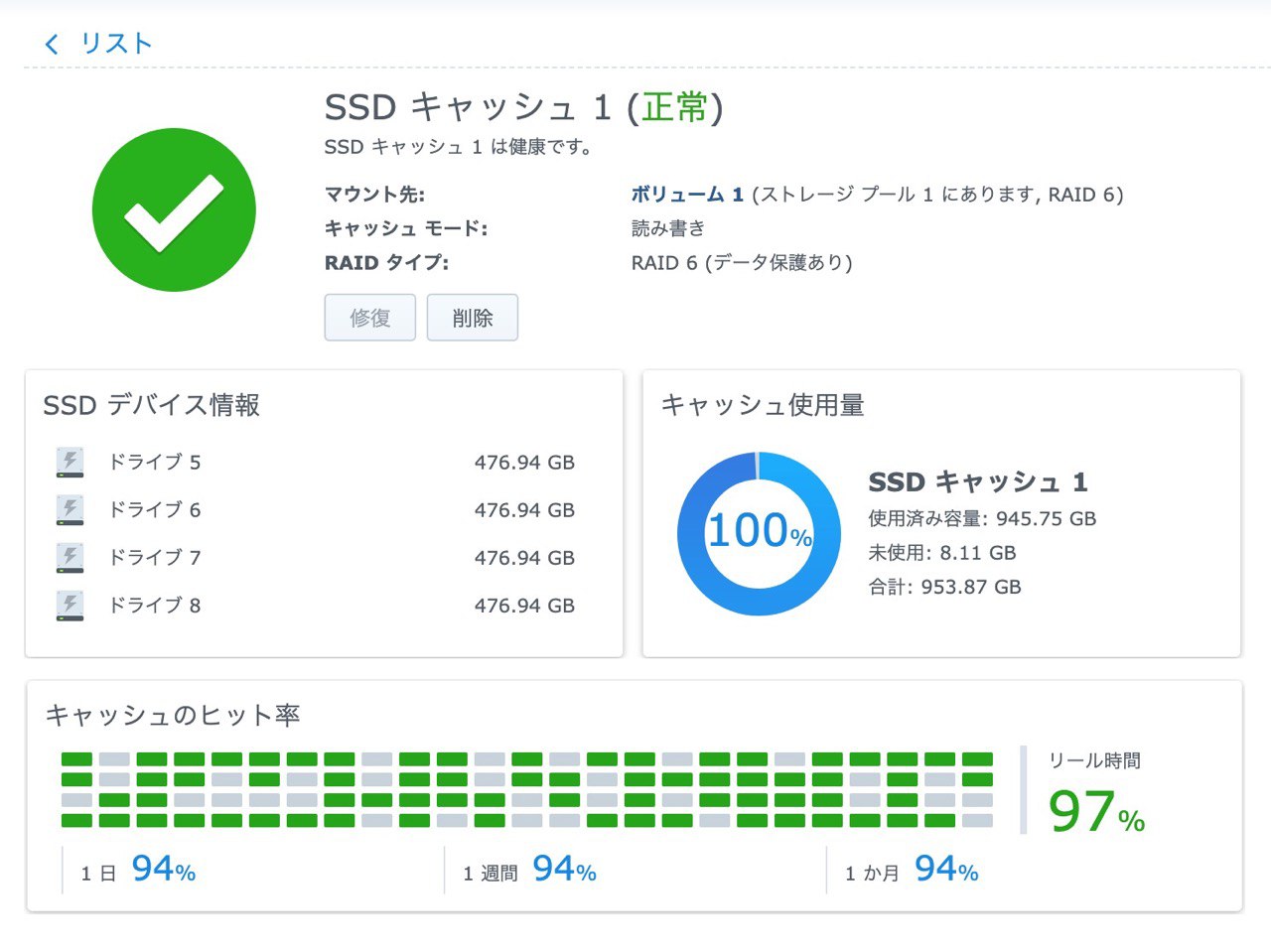1271x952 pixels.
Task: Click the SSD キャッシュ 1 usage heading
Action: (x=978, y=482)
